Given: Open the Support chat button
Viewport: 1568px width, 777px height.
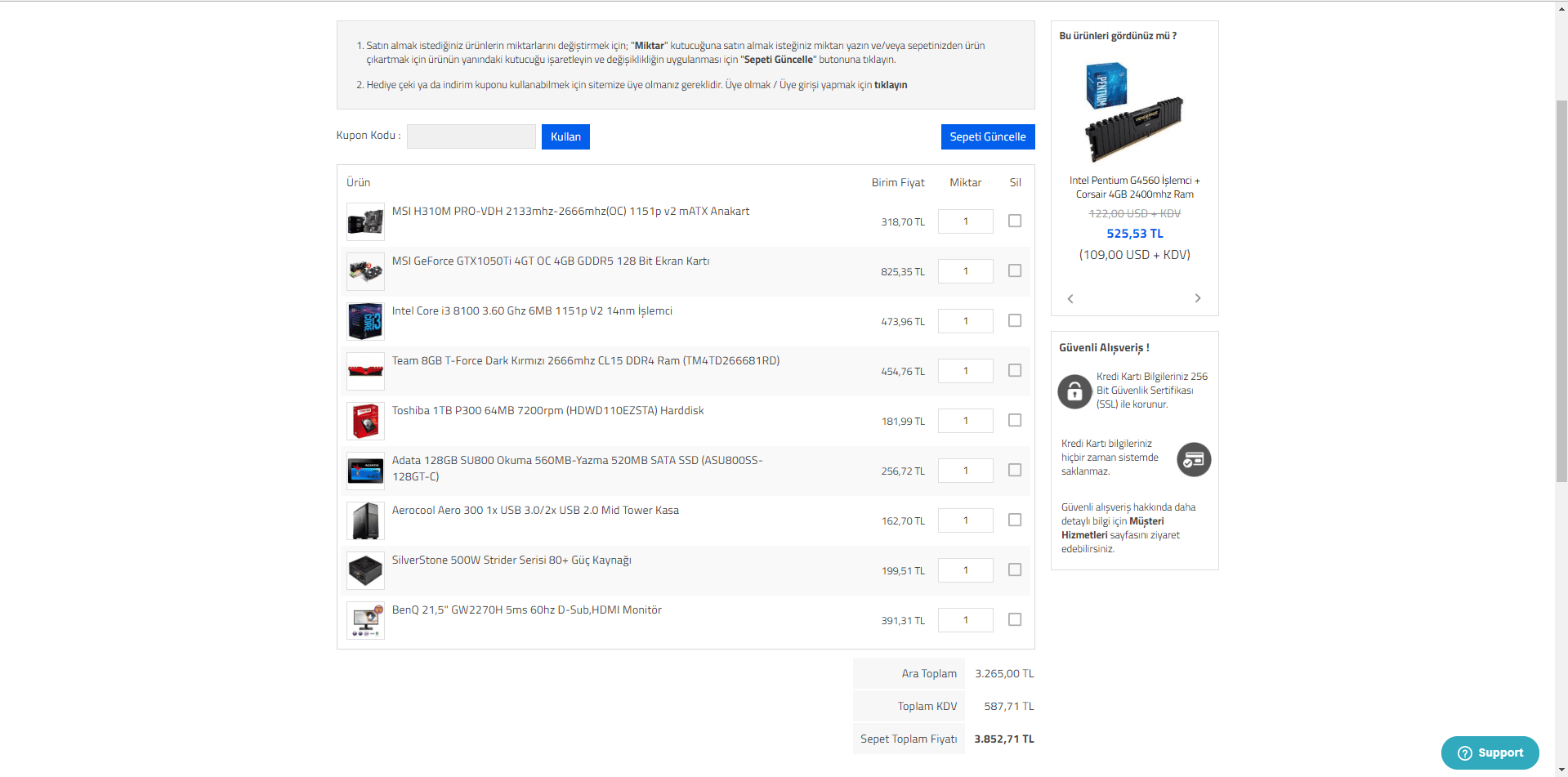Looking at the screenshot, I should coord(1490,753).
